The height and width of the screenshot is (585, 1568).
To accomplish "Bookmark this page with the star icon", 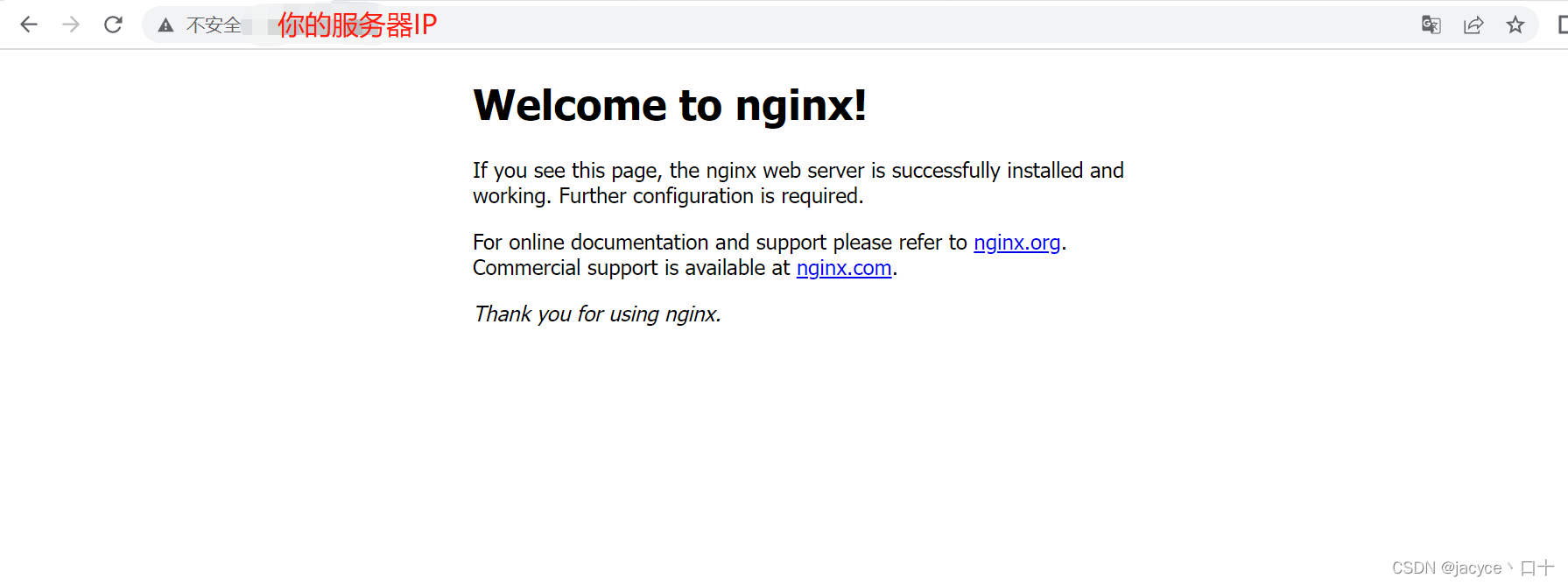I will tap(1515, 25).
